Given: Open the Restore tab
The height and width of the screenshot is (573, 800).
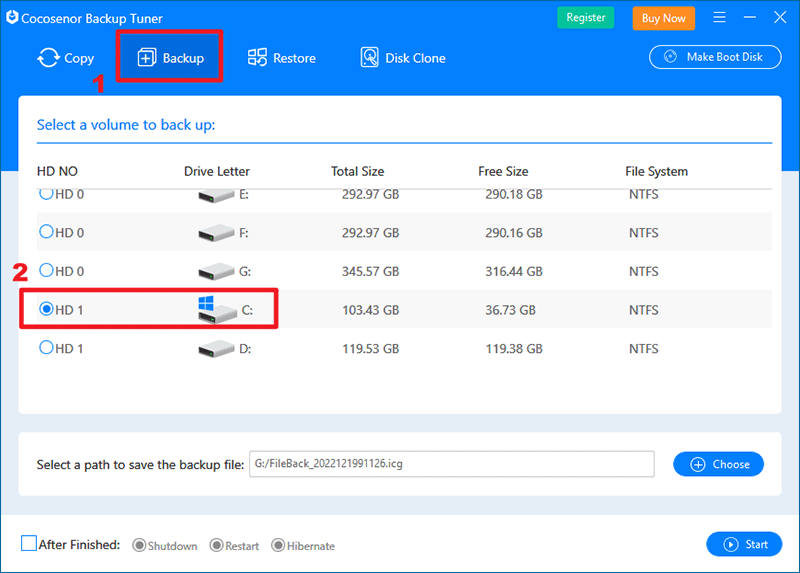Looking at the screenshot, I should coord(282,58).
